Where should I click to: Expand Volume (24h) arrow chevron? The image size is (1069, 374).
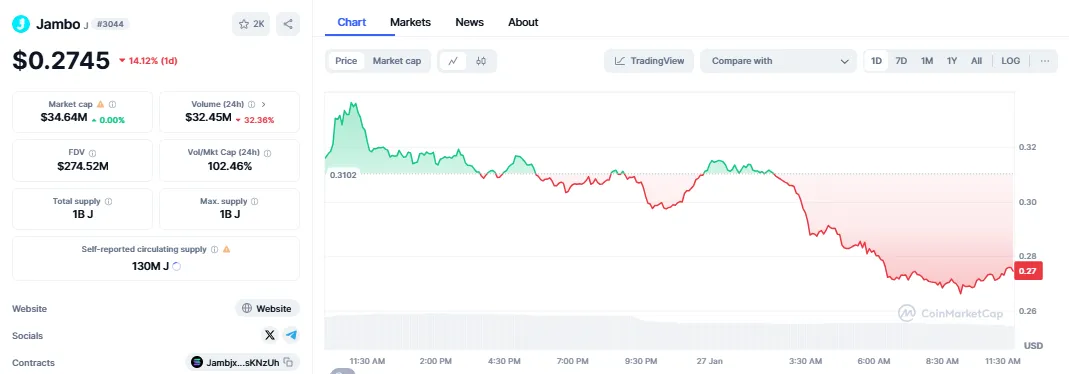[x=263, y=104]
